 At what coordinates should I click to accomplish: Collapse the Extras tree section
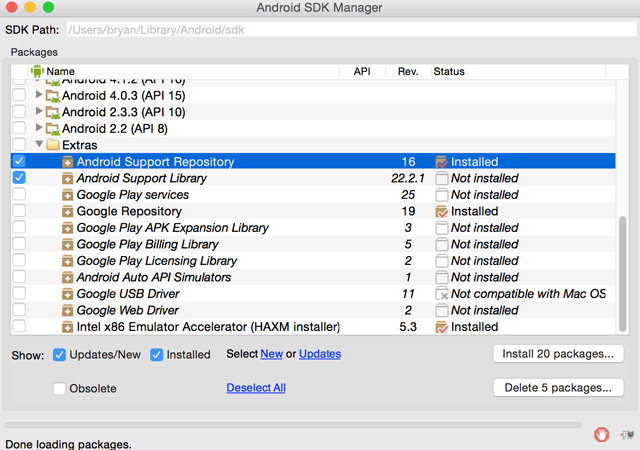pyautogui.click(x=39, y=145)
